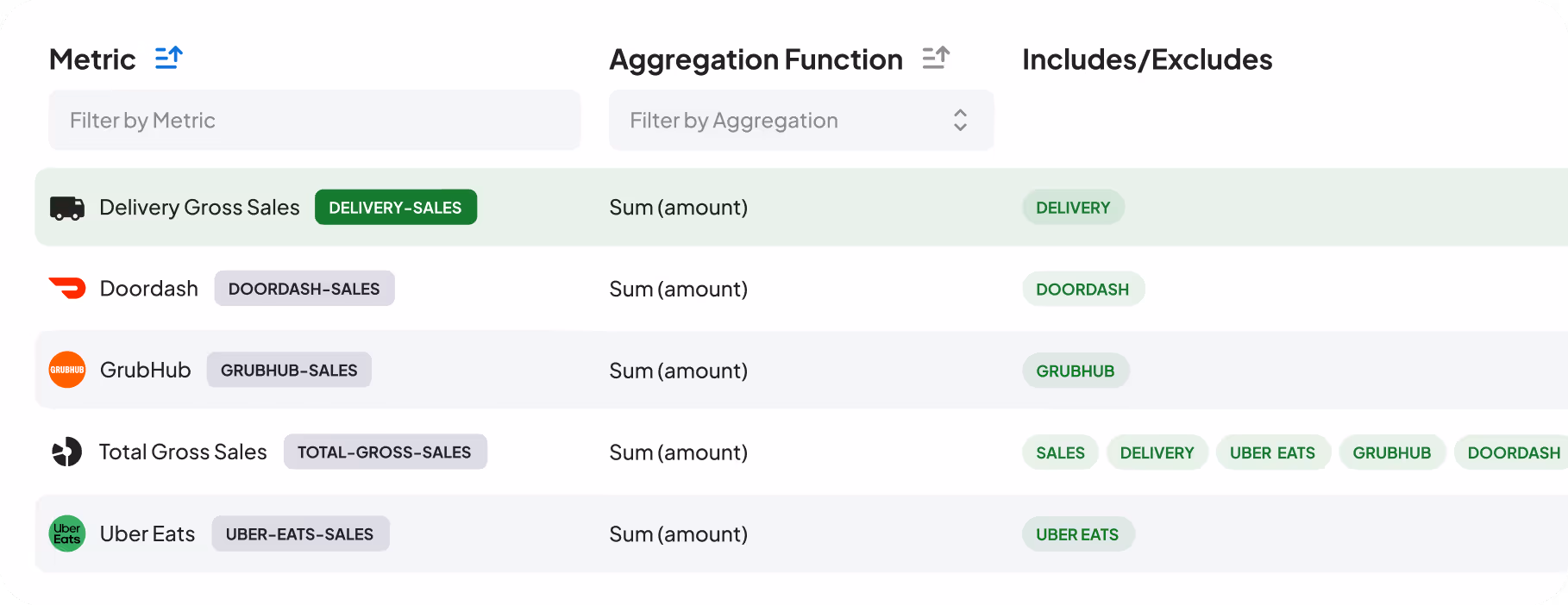The height and width of the screenshot is (605, 1568).
Task: Click the GRUBHUB-SALES tag
Action: pyautogui.click(x=289, y=370)
